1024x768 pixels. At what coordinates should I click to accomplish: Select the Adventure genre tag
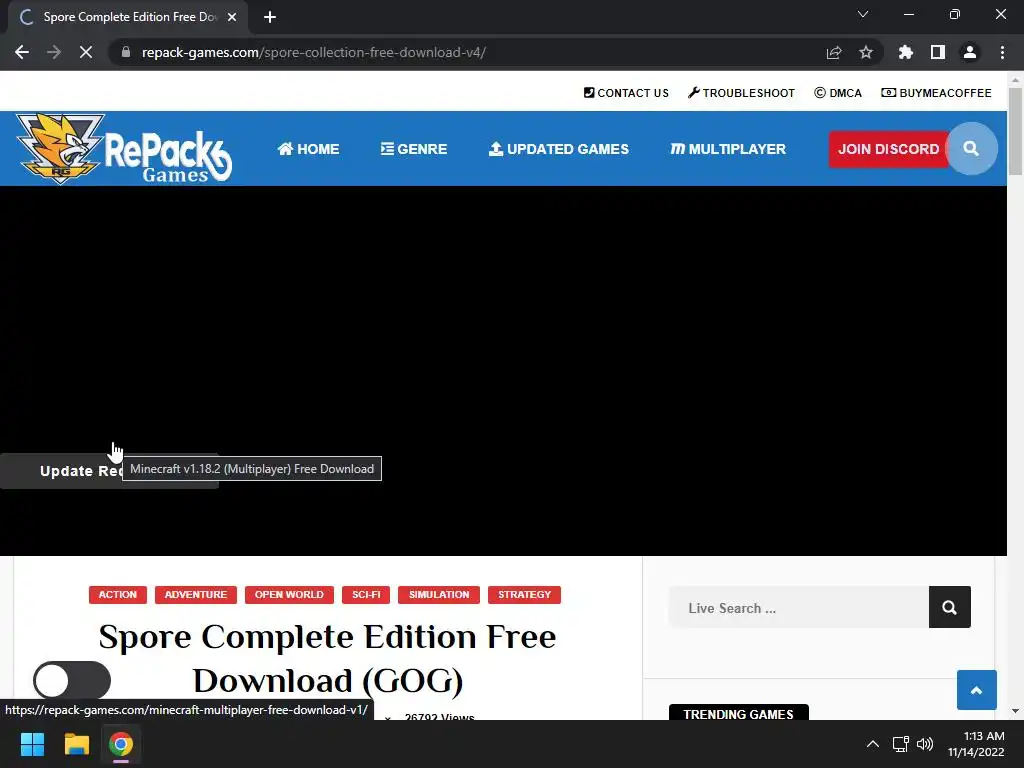(196, 594)
